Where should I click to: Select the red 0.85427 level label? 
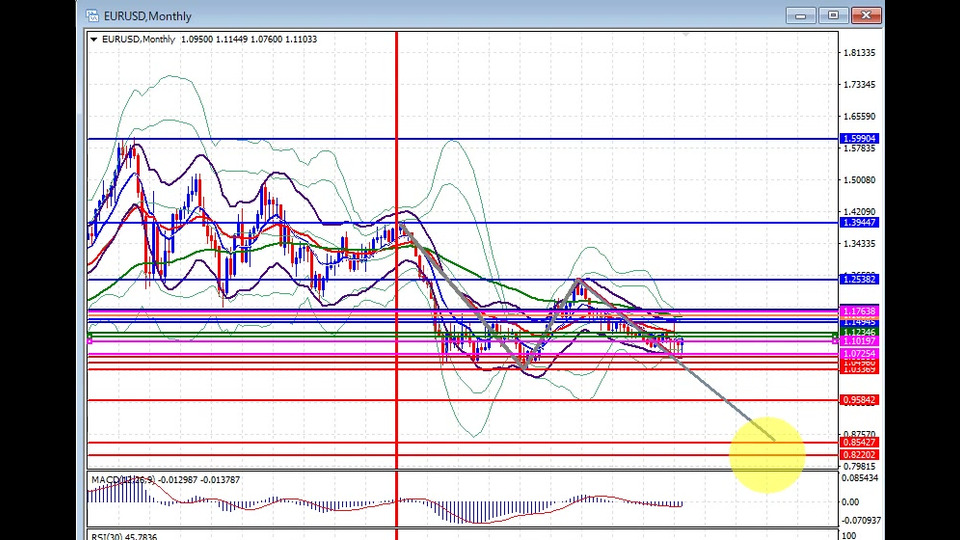pyautogui.click(x=859, y=442)
